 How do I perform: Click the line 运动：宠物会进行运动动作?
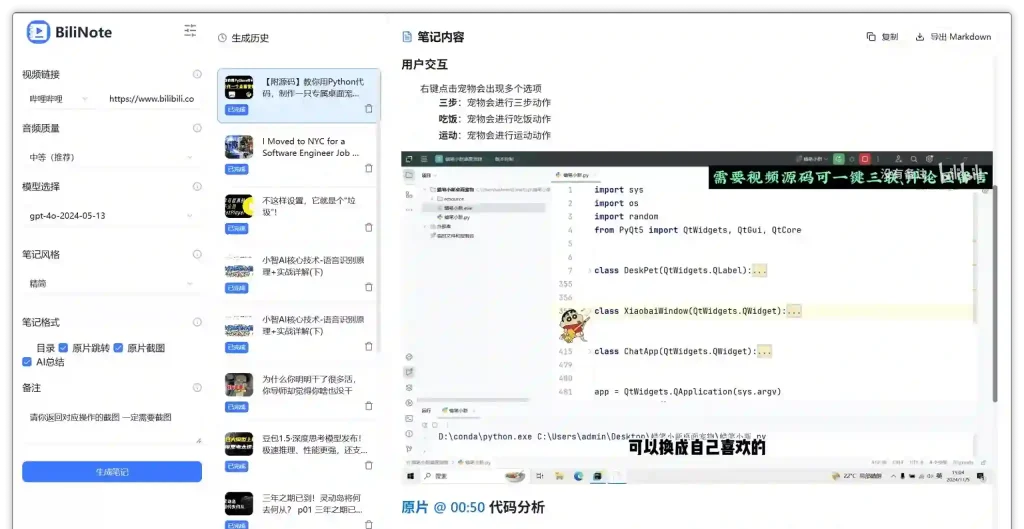coord(495,135)
